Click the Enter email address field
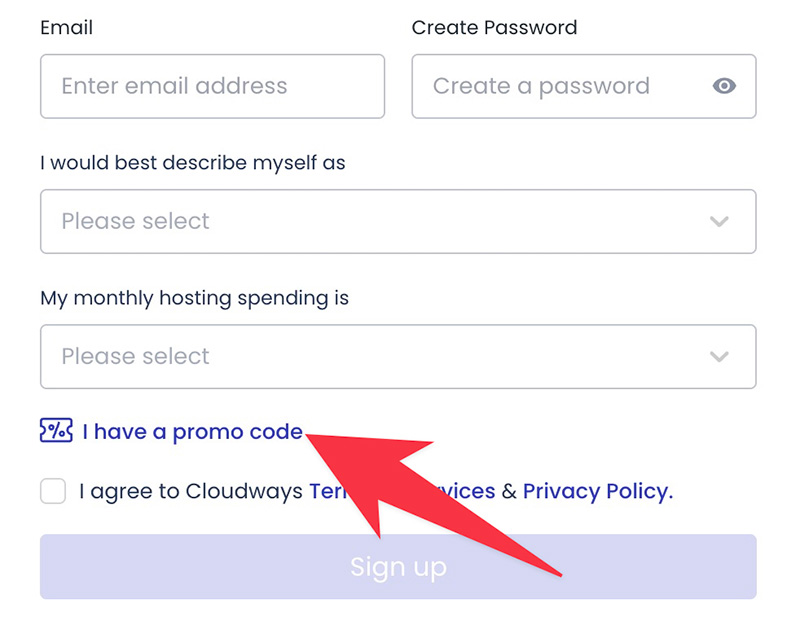 pyautogui.click(x=212, y=87)
